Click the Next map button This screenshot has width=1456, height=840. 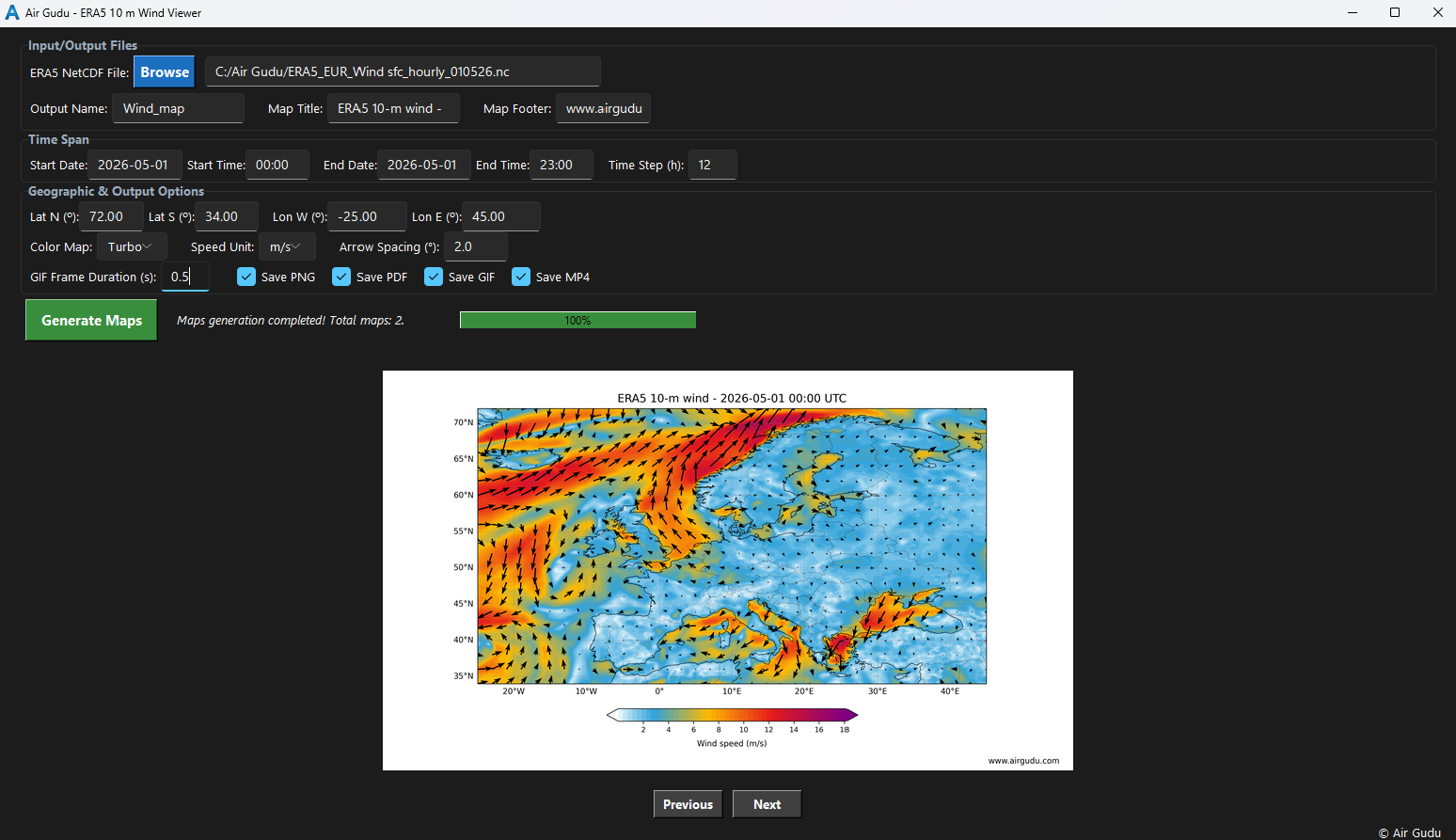(x=767, y=804)
